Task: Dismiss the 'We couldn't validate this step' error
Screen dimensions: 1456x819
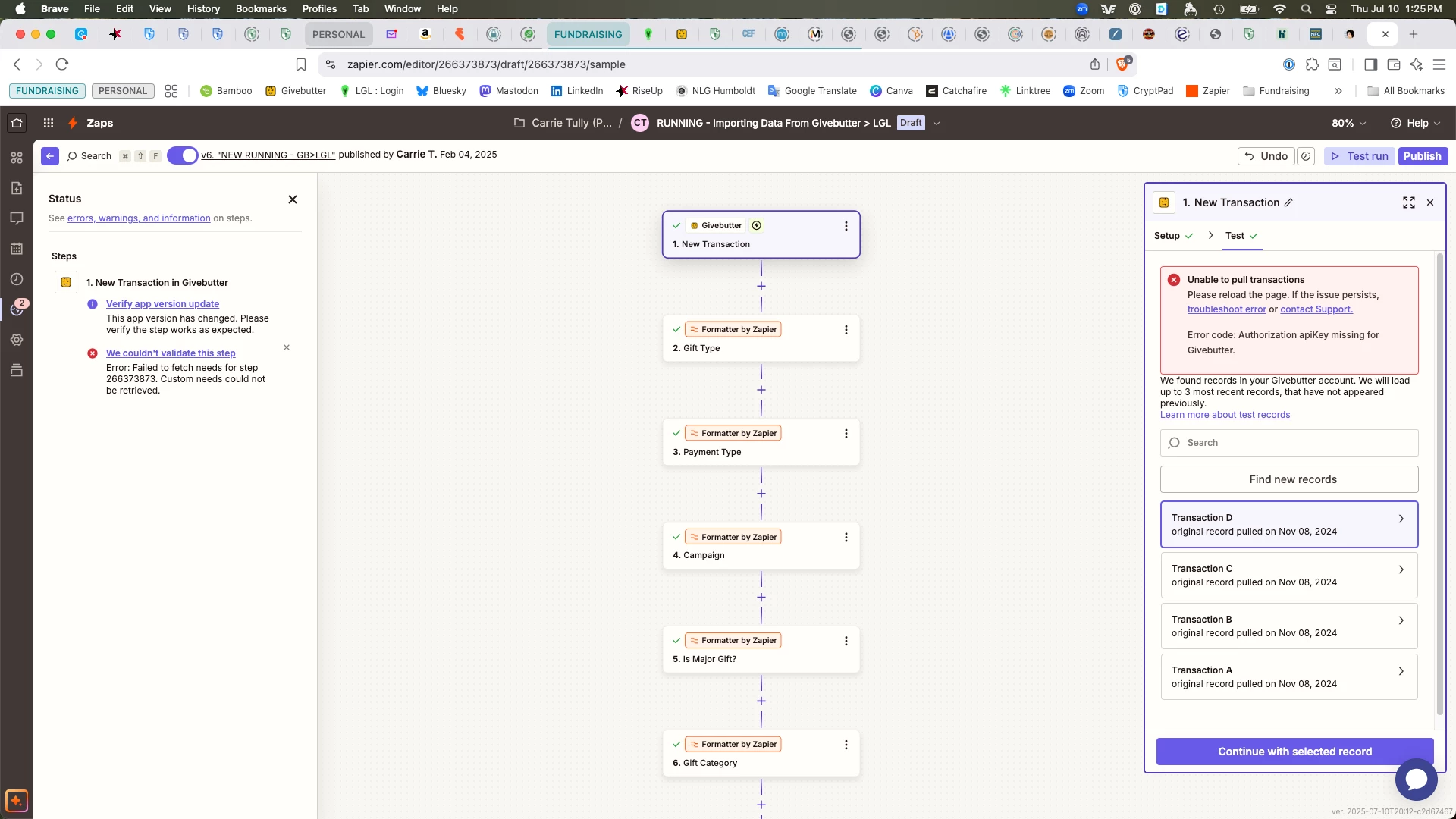Action: tap(287, 347)
